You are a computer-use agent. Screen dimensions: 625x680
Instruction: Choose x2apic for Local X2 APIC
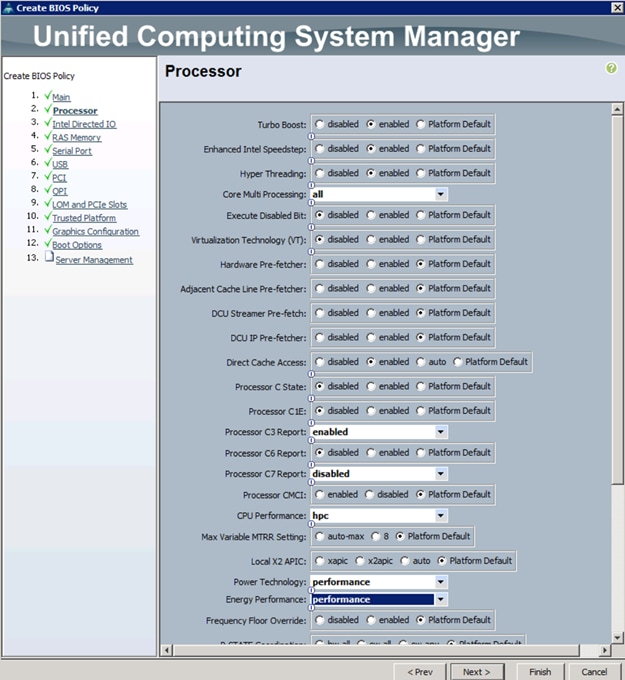(x=360, y=561)
